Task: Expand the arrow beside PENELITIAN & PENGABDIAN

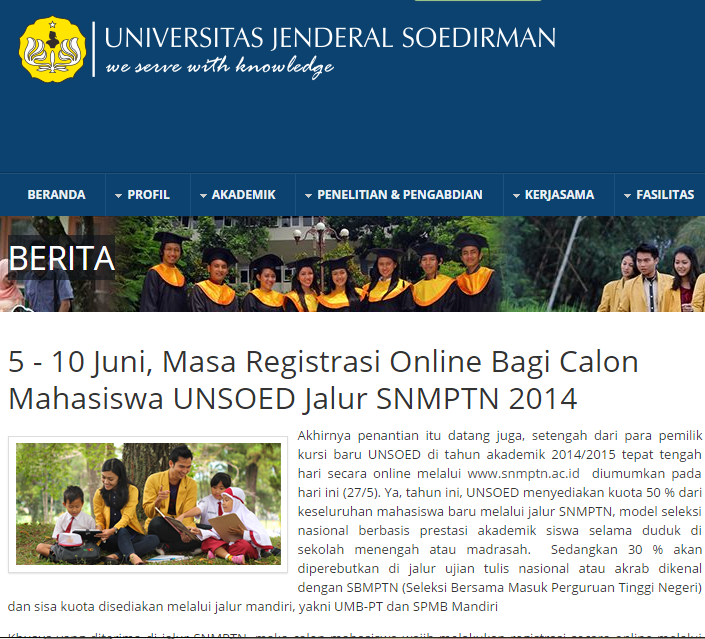Action: click(308, 196)
